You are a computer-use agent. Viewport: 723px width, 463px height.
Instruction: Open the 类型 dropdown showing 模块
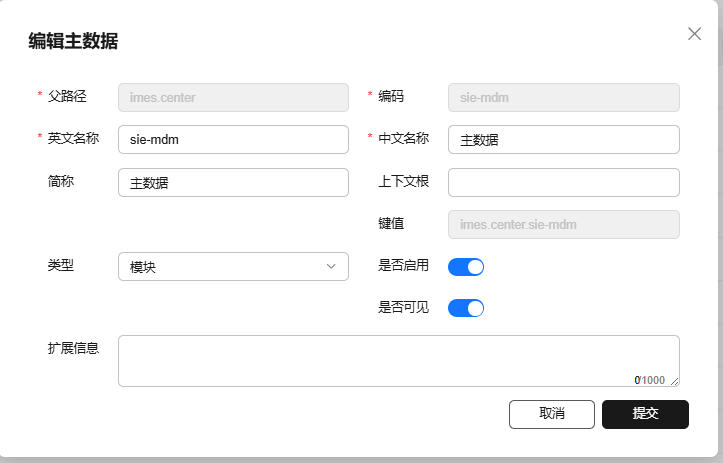coord(233,267)
